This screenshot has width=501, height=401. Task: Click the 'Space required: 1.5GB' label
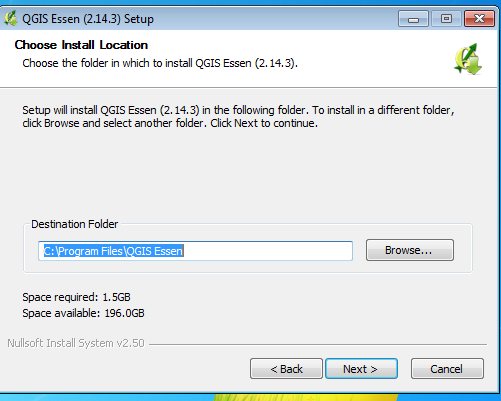coord(76,297)
